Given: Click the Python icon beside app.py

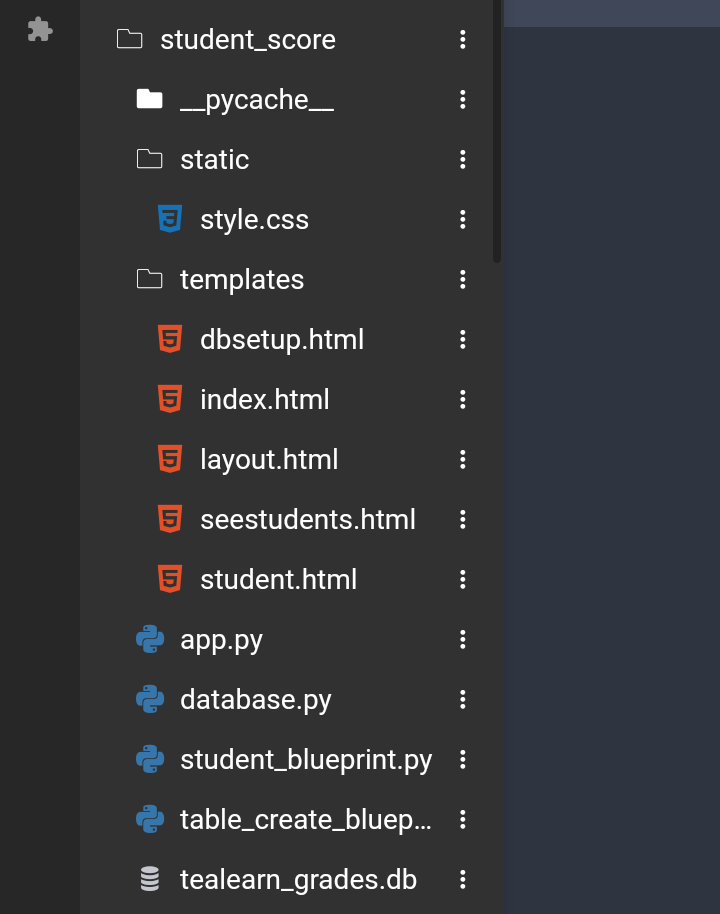Looking at the screenshot, I should [150, 639].
